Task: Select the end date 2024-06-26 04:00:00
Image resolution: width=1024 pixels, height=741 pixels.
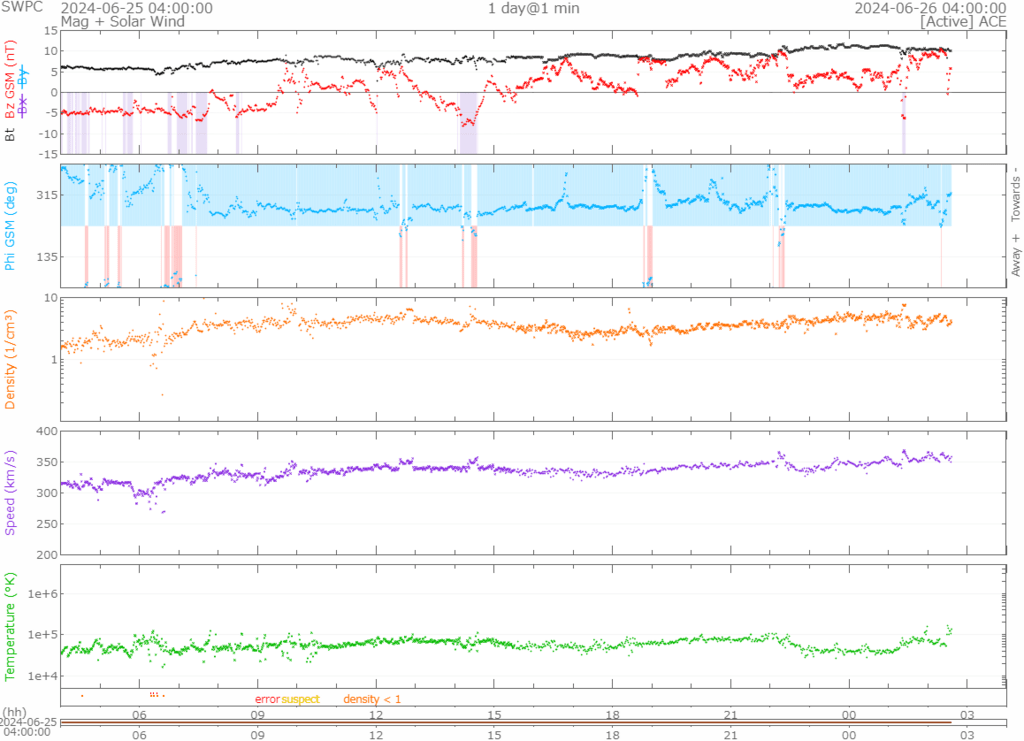Action: tap(929, 8)
